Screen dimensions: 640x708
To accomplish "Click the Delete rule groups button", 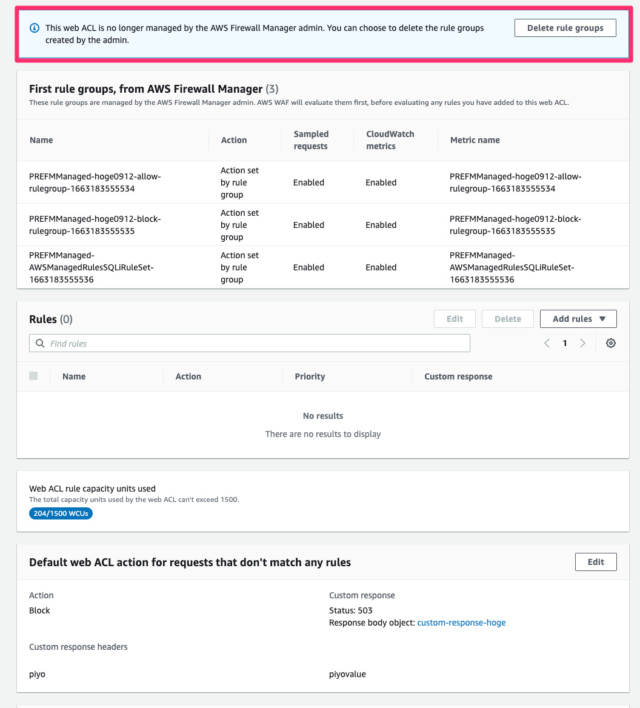I will 565,28.
